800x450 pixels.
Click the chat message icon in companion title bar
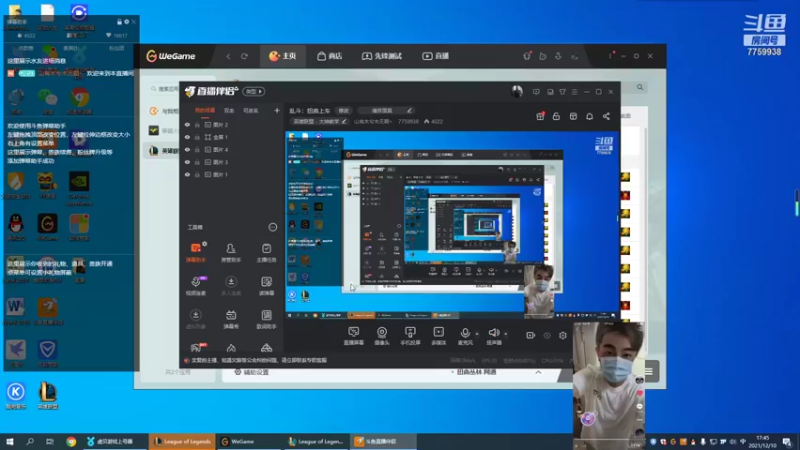click(536, 92)
